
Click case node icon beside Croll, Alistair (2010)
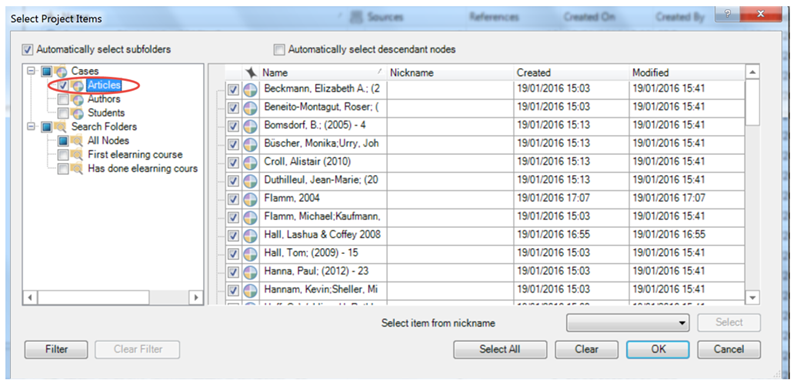[250, 162]
